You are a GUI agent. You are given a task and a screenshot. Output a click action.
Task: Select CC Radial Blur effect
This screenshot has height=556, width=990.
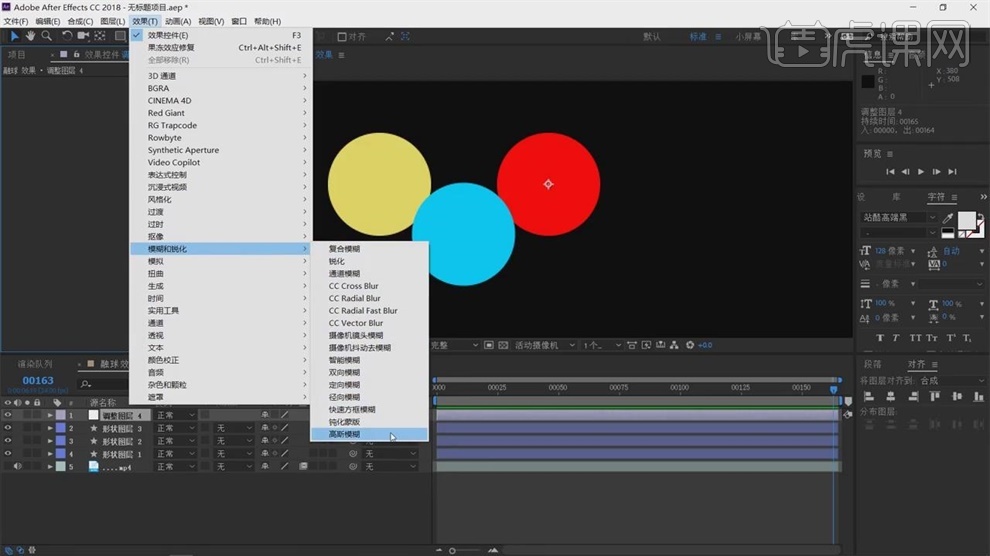click(x=355, y=298)
